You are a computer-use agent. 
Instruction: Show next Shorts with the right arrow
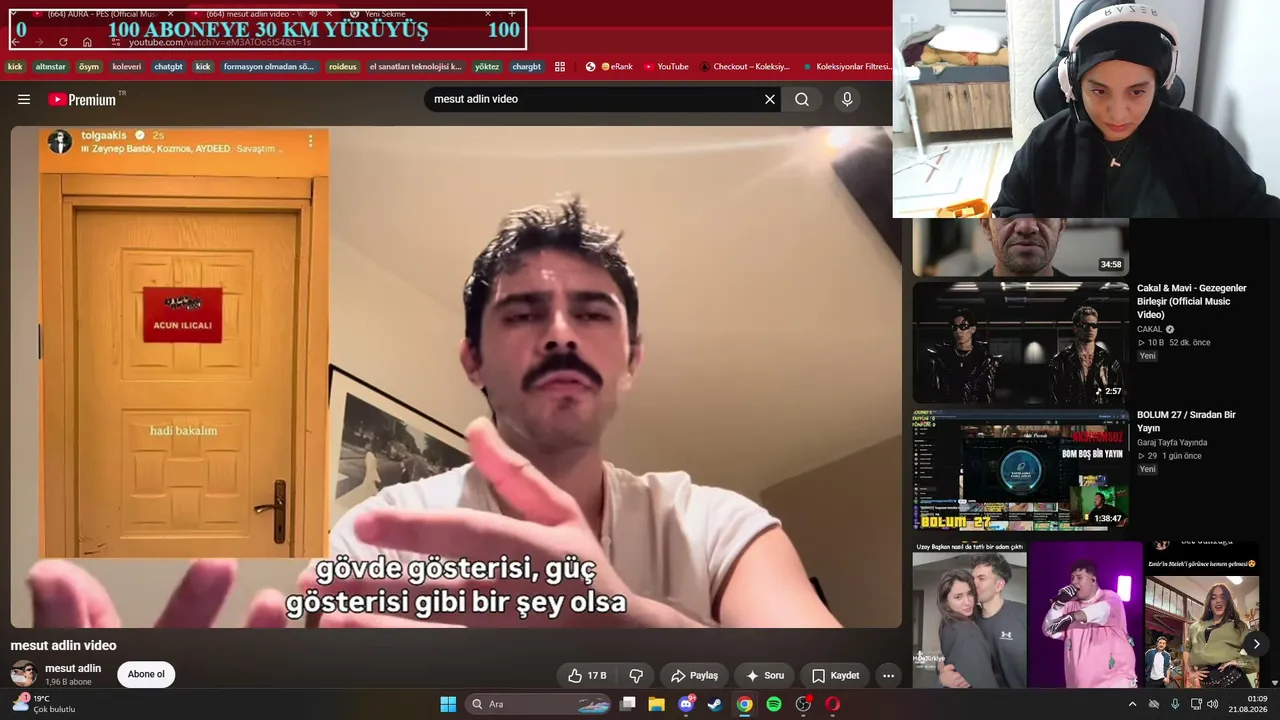(1256, 644)
